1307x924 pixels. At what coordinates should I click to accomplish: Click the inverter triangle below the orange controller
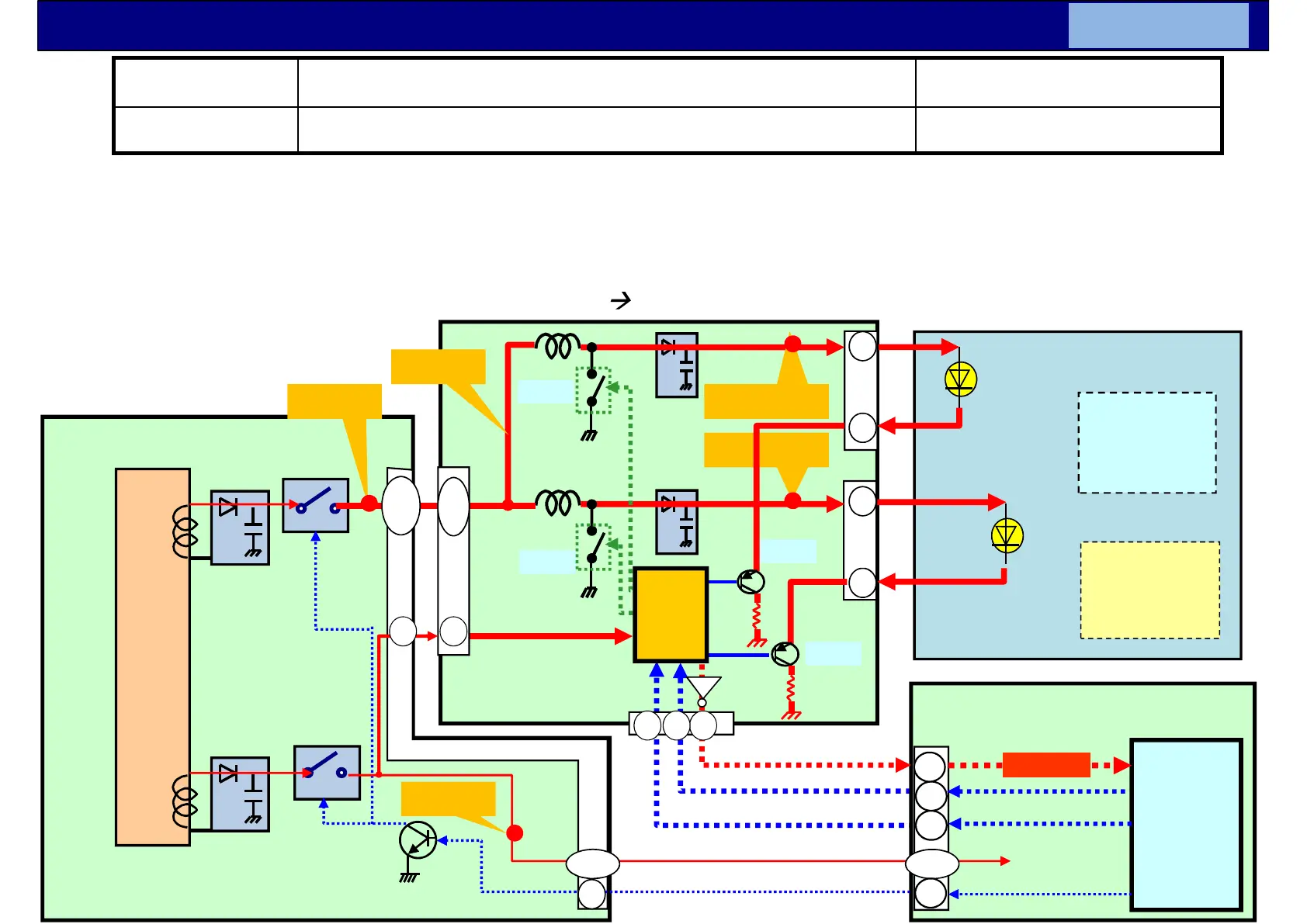click(x=703, y=690)
